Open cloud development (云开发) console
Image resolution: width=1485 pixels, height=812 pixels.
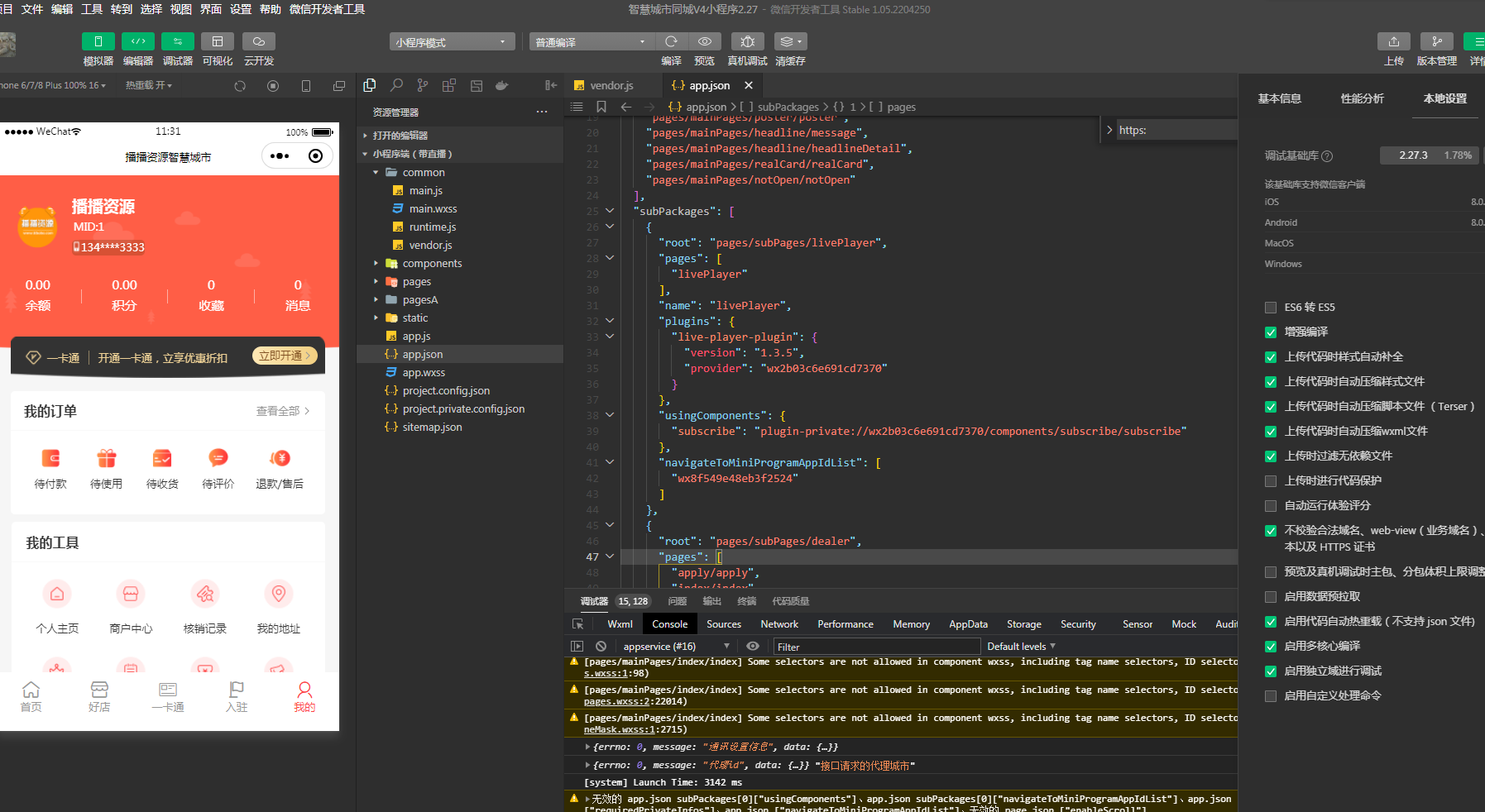(258, 41)
